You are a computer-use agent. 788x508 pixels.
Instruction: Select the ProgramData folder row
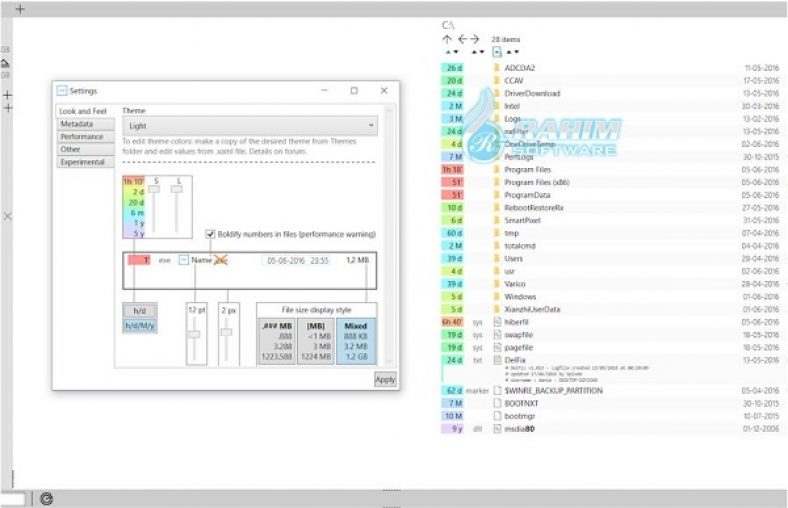click(610, 195)
